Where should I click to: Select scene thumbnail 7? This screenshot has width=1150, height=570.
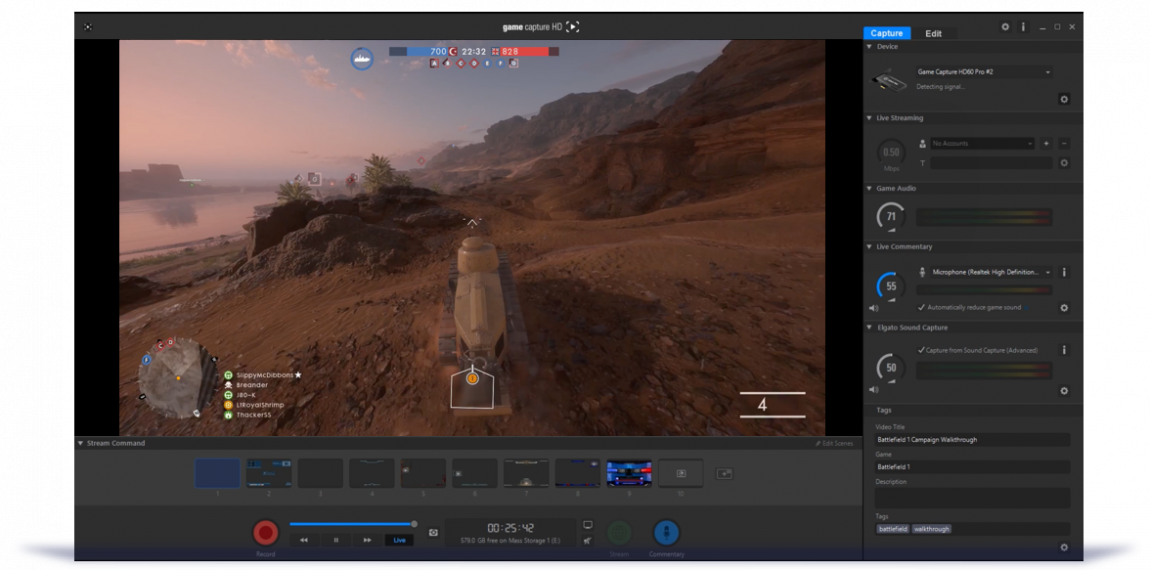526,473
